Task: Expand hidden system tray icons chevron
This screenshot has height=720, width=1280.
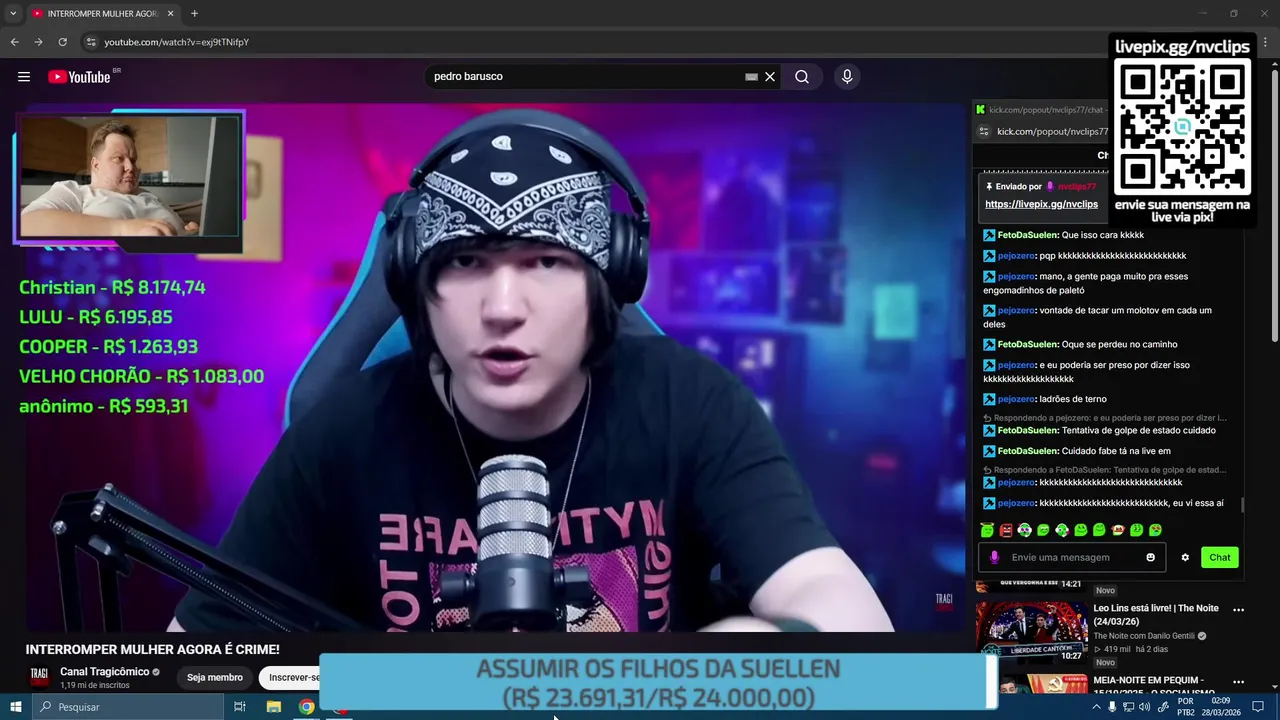Action: tap(1096, 707)
